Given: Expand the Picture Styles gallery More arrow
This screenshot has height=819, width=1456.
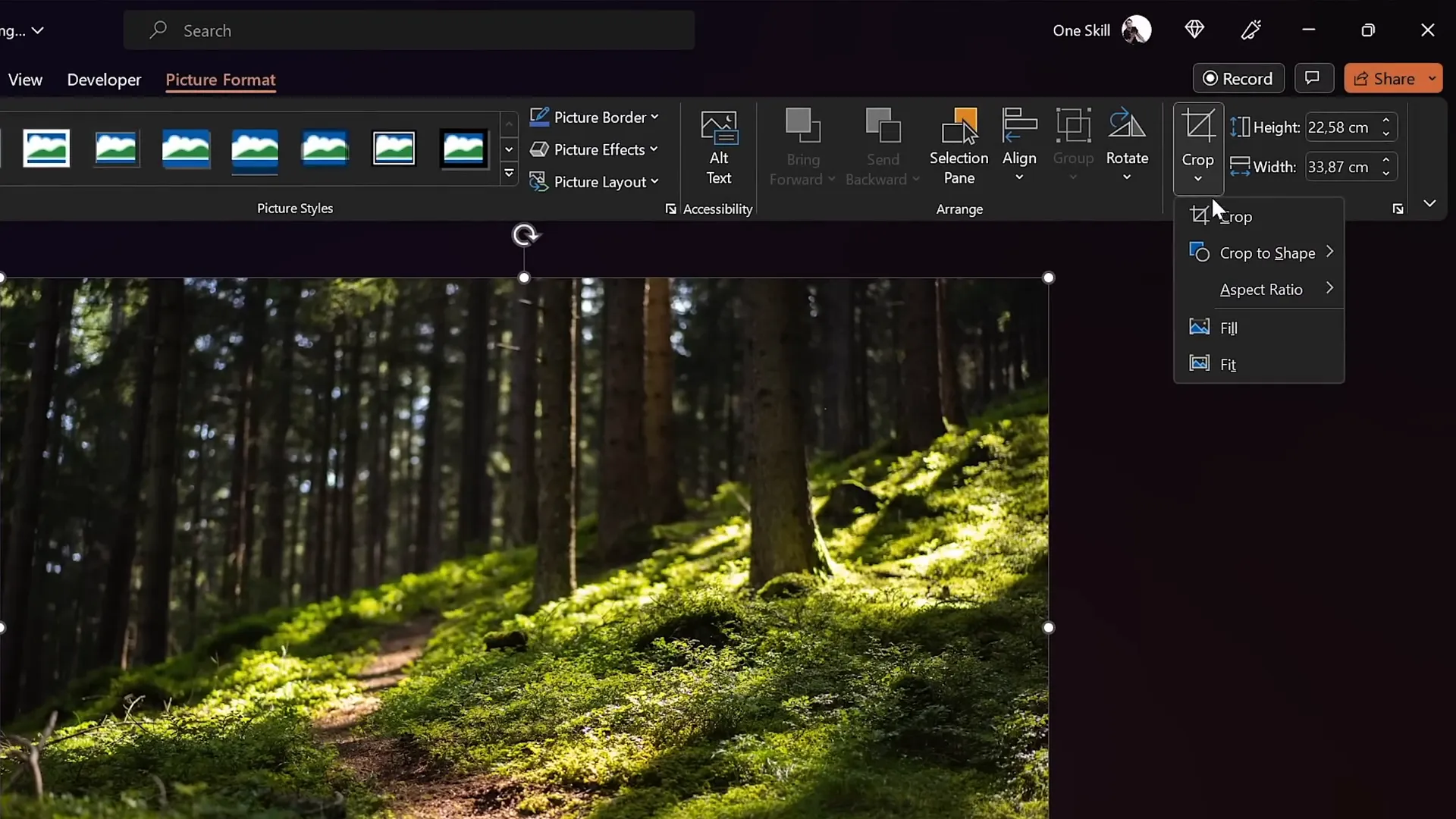Looking at the screenshot, I should coord(510,174).
